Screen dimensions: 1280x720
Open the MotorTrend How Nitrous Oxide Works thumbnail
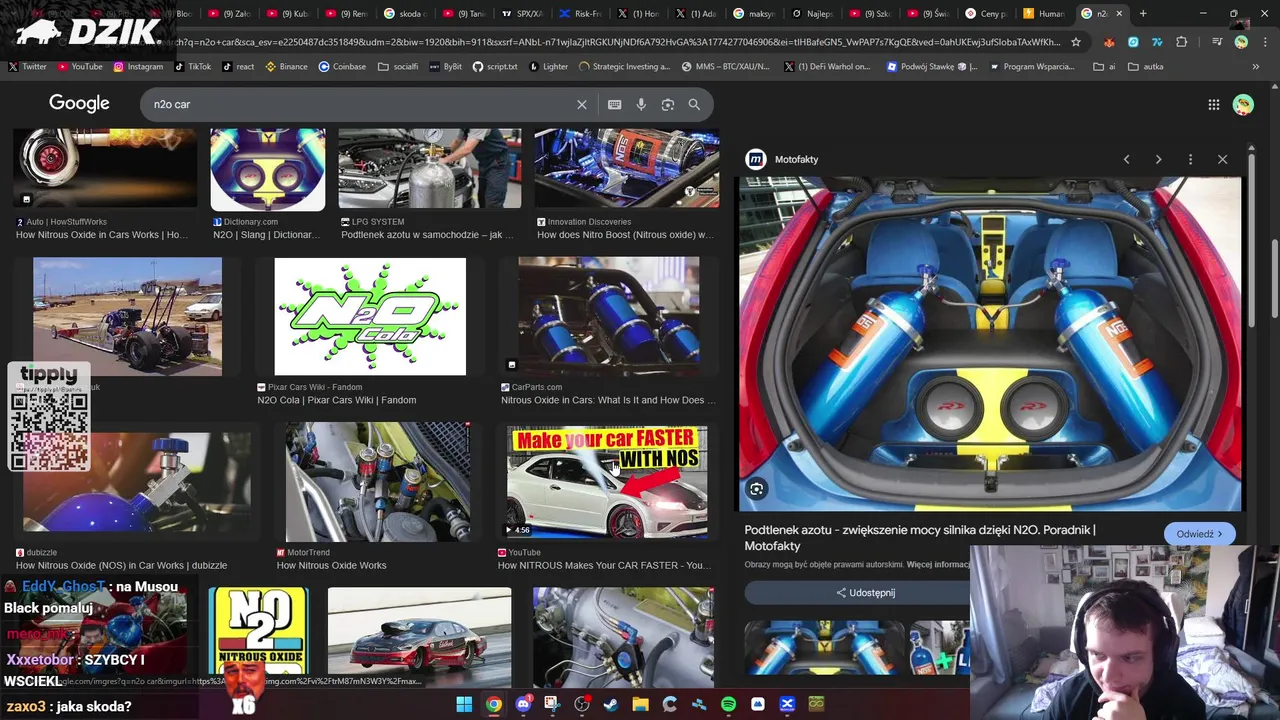point(378,482)
